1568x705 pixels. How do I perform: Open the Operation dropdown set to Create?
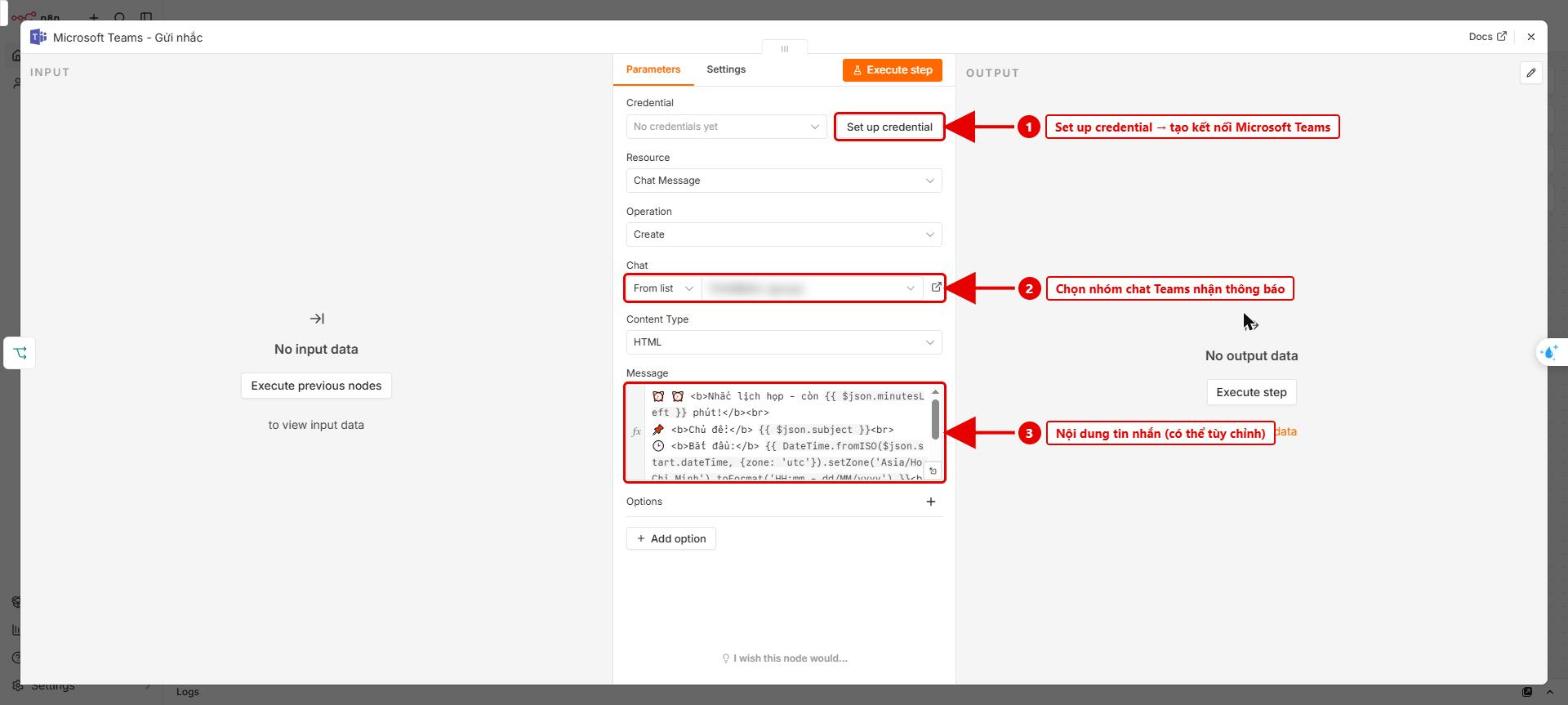784,235
